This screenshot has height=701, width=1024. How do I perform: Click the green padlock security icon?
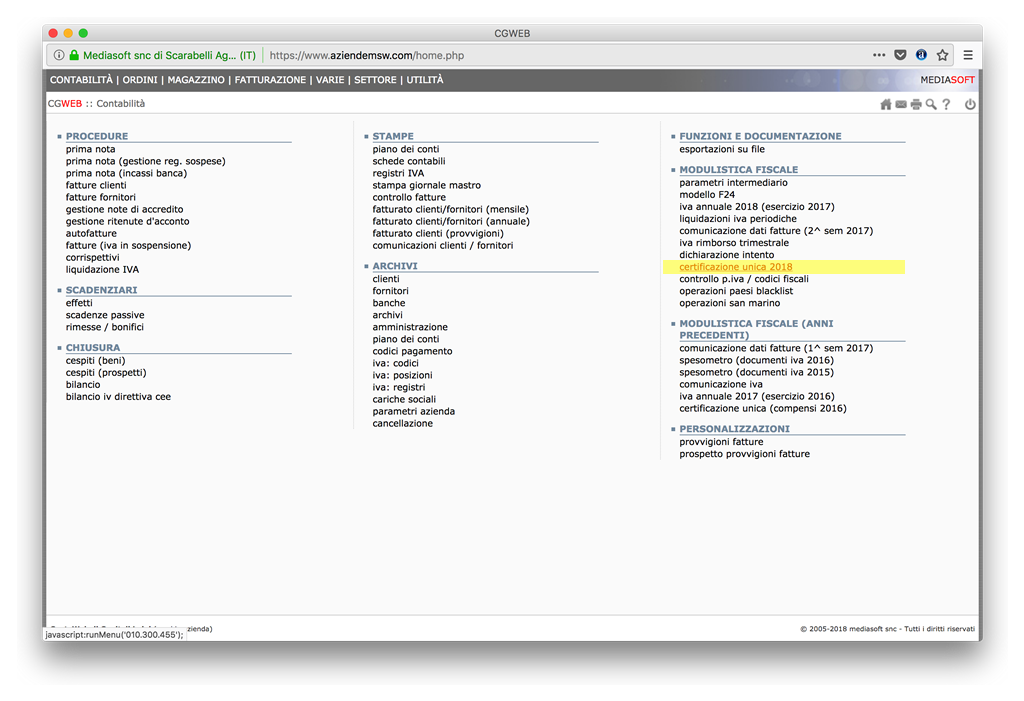click(x=74, y=56)
